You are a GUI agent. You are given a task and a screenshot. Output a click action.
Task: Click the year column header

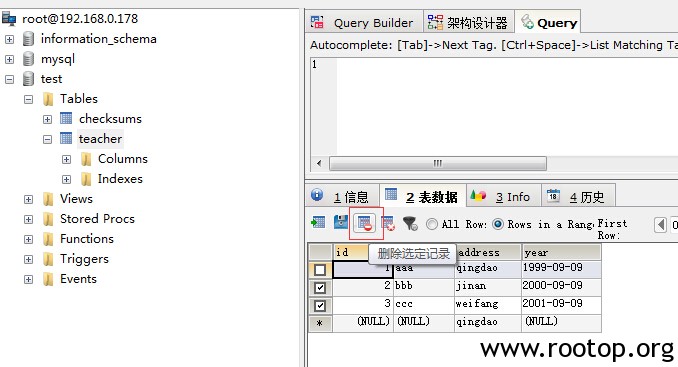[561, 252]
